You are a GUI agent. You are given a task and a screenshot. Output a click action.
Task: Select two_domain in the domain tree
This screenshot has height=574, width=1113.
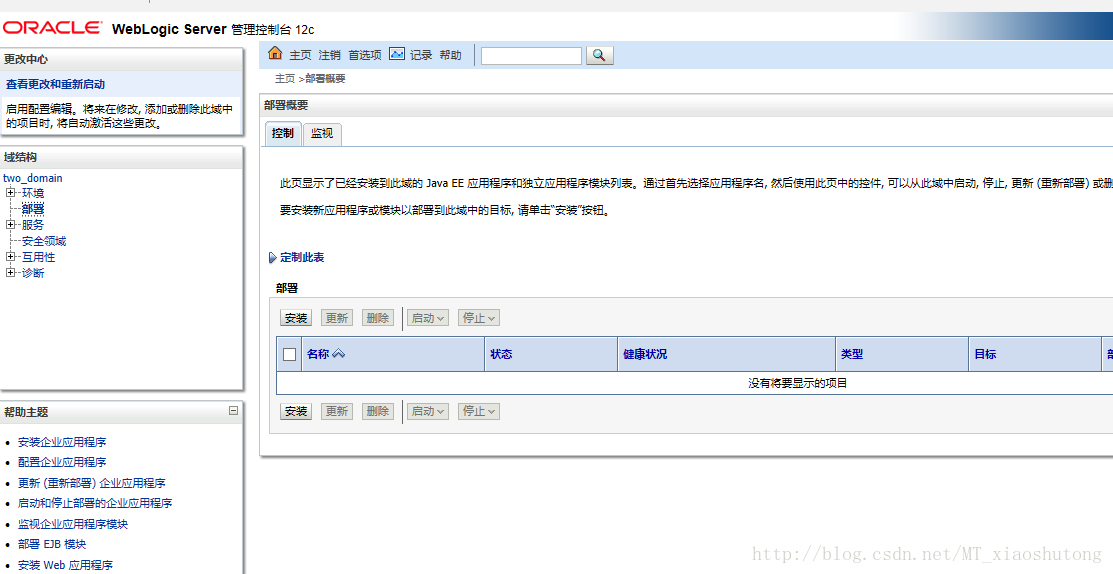tap(33, 177)
